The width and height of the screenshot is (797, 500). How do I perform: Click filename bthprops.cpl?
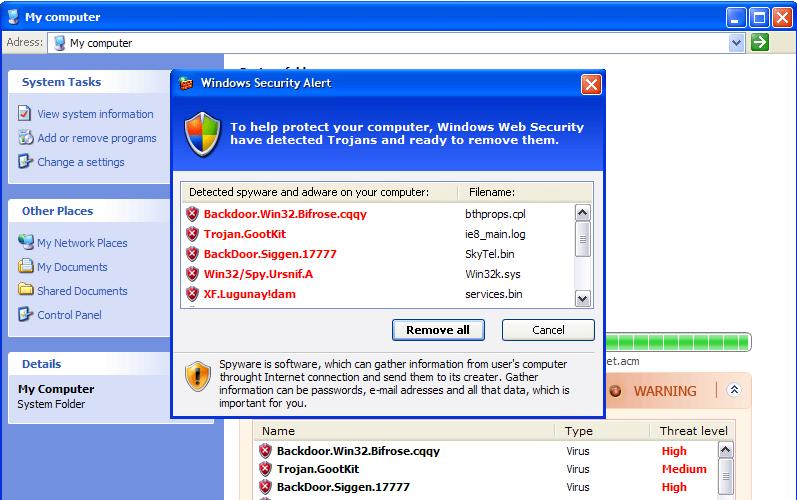[495, 214]
